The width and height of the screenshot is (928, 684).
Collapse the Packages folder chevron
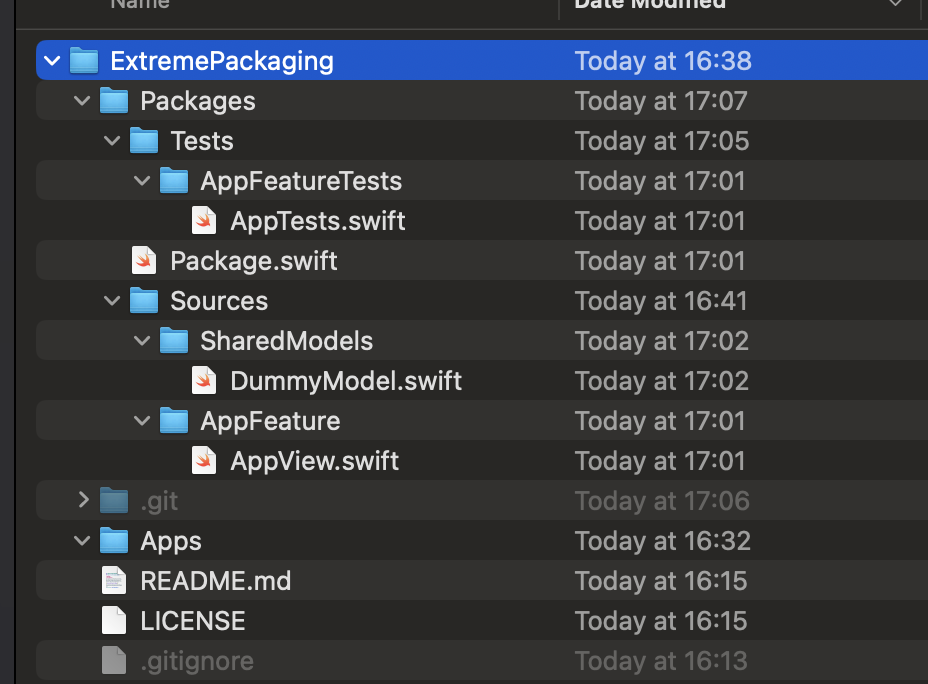[83, 101]
